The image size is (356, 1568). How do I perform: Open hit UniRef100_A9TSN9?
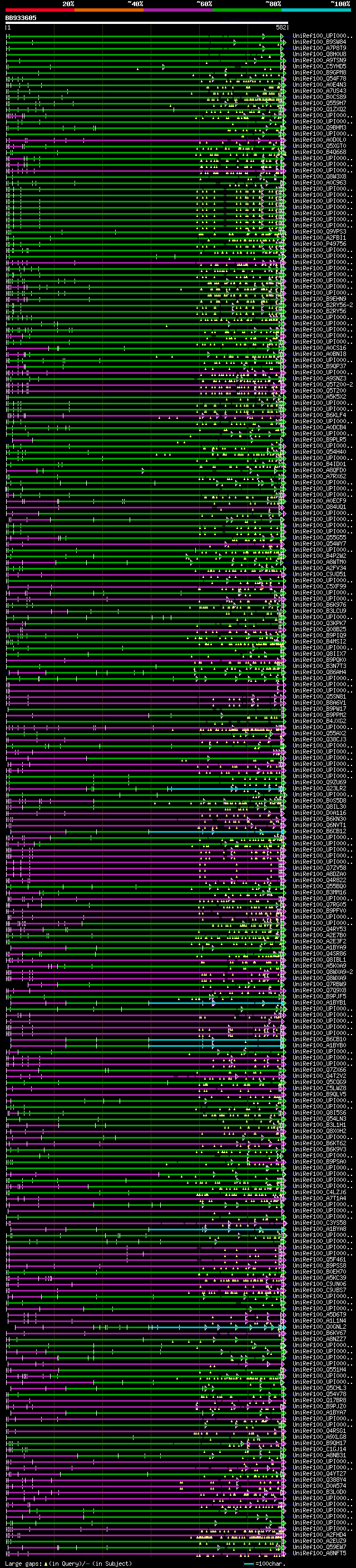[x=319, y=60]
